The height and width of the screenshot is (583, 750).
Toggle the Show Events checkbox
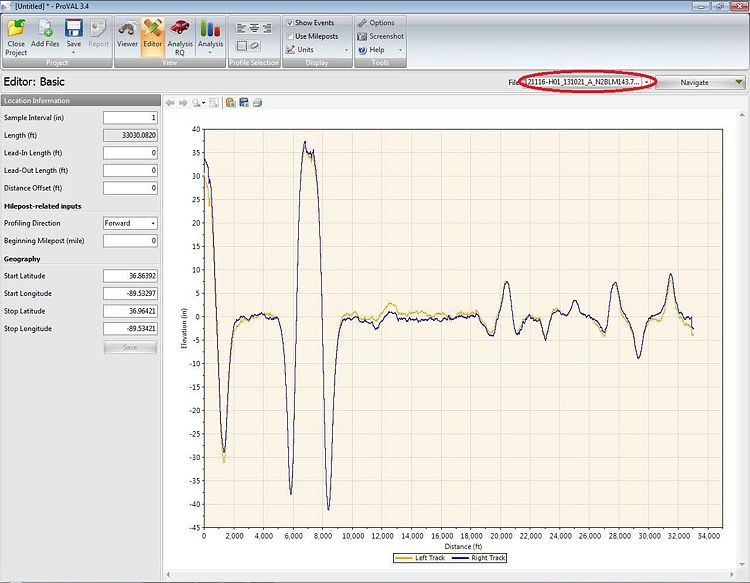(290, 23)
